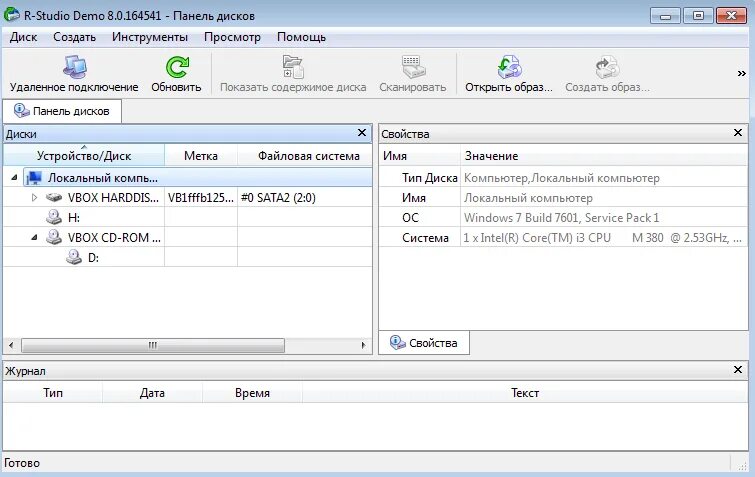Click the Тип Диска property name

430,178
